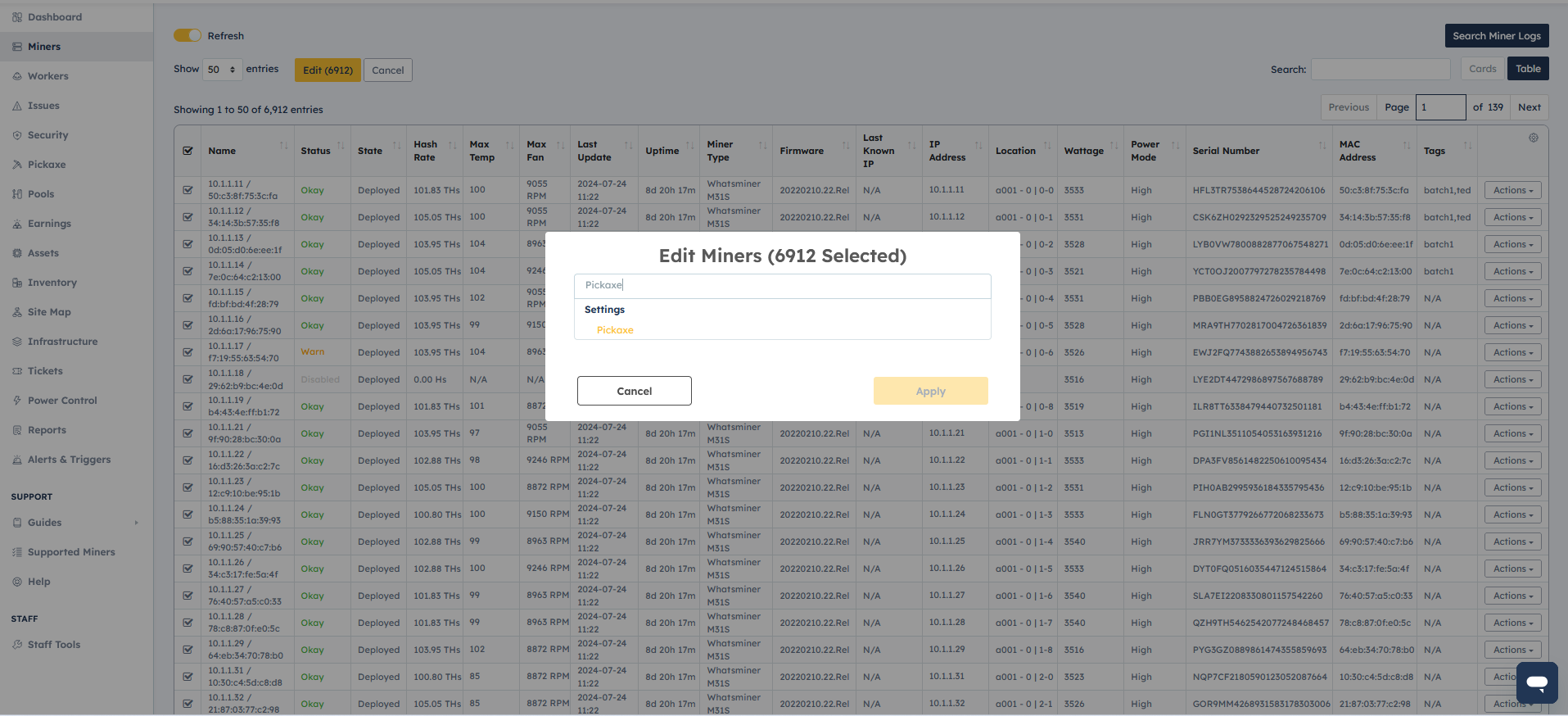The height and width of the screenshot is (716, 1568).
Task: Open the Show entries count dropdown
Action: click(x=222, y=70)
